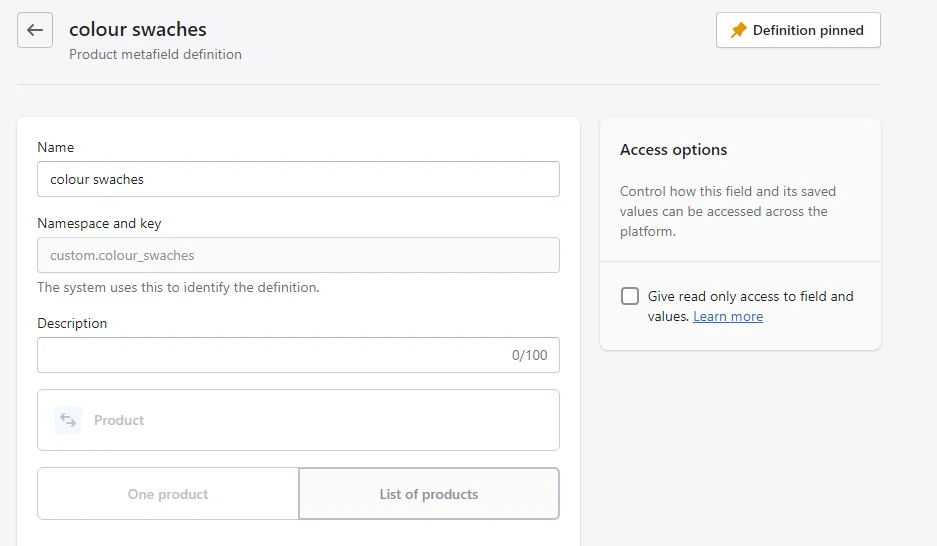Unpin via the Definition pinned button
This screenshot has width=937, height=546.
[798, 30]
